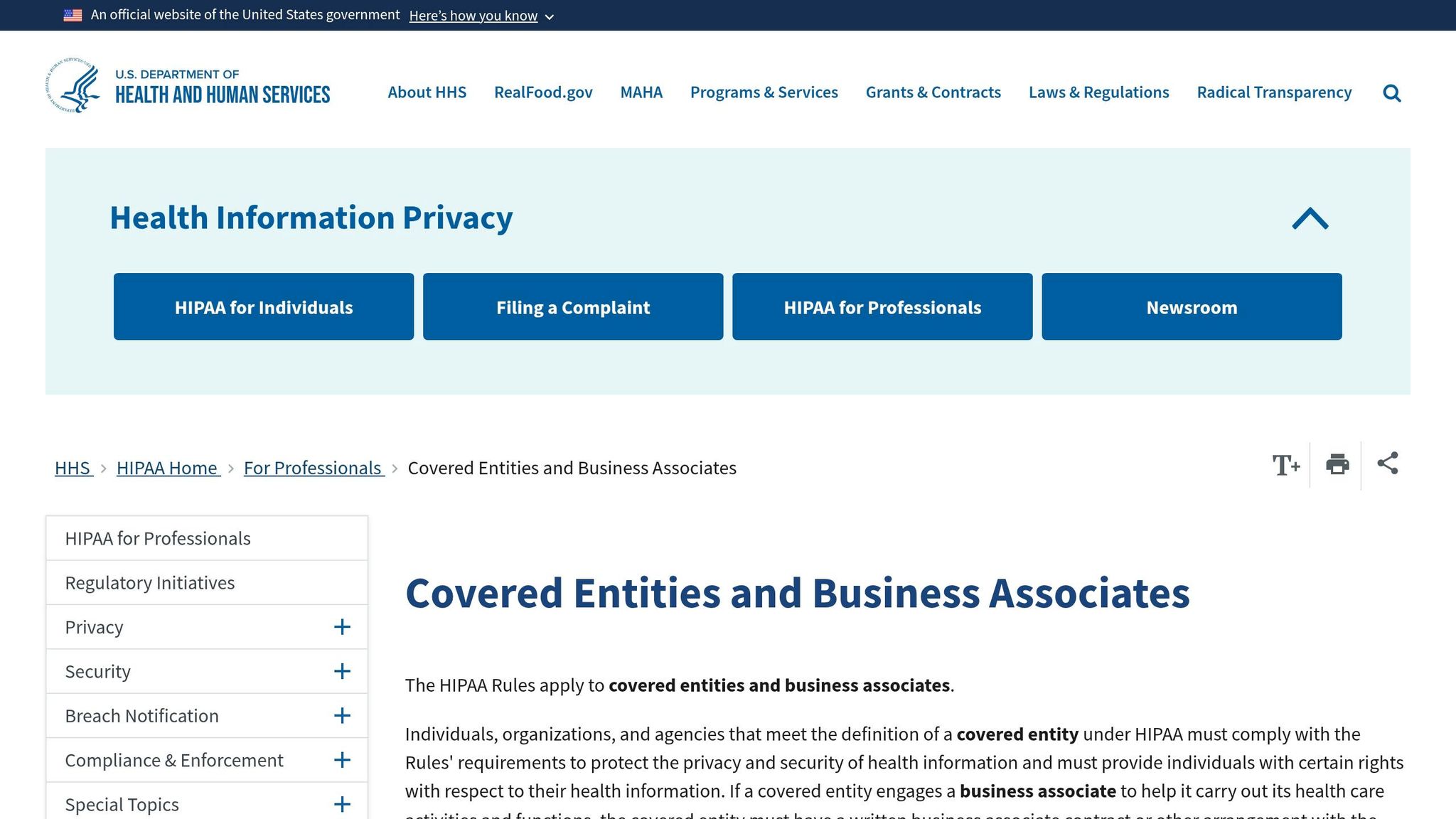Click the text resize T+ icon
Image resolution: width=1456 pixels, height=819 pixels.
click(x=1287, y=466)
